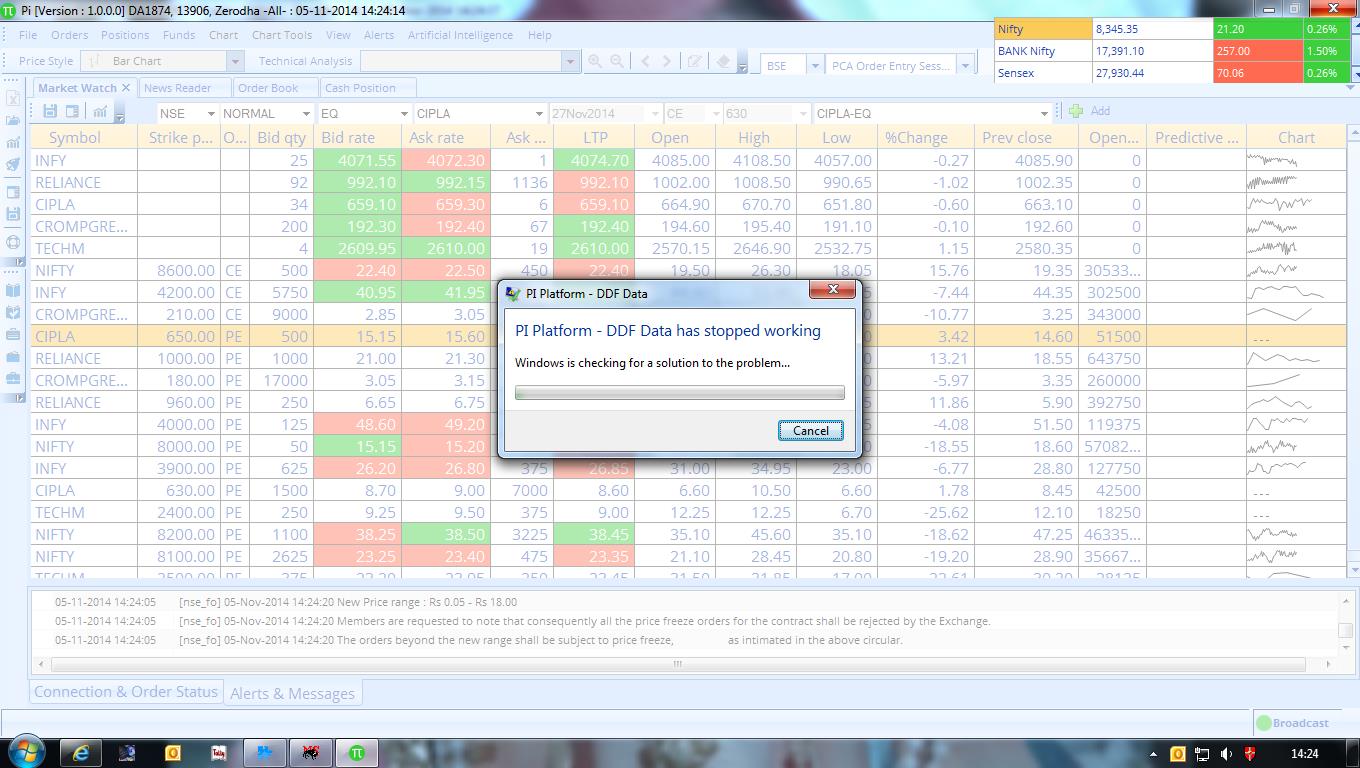Open the CIPLA-EQ scrip dropdown

(x=1044, y=113)
